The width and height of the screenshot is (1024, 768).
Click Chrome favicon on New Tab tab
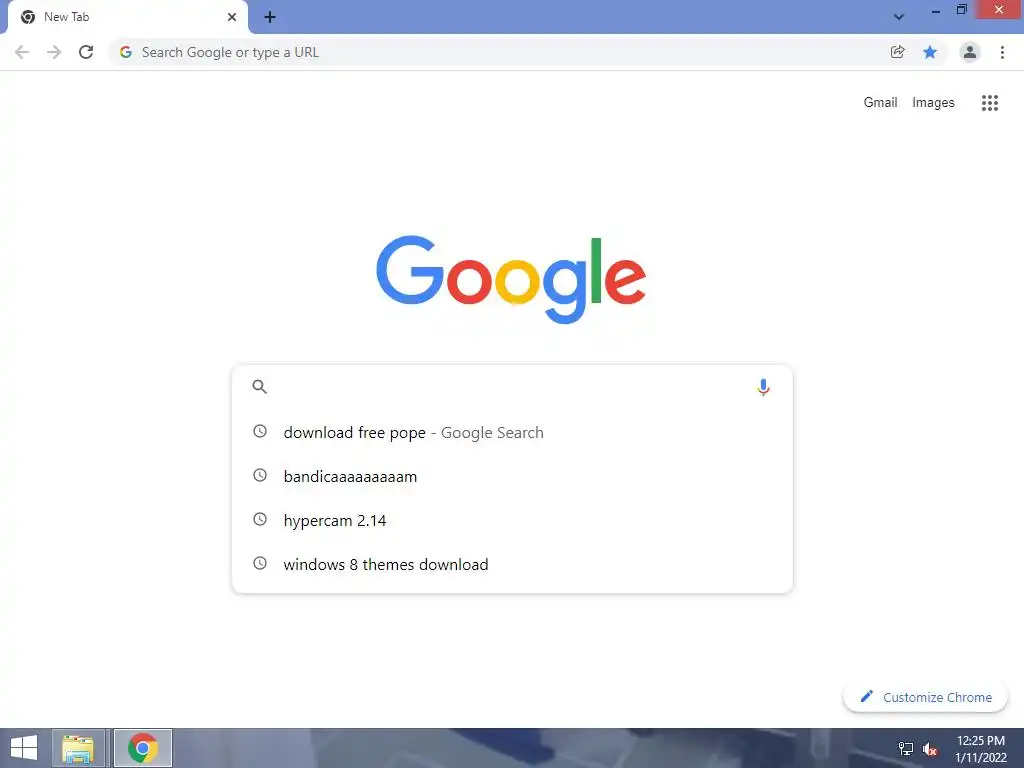coord(28,17)
